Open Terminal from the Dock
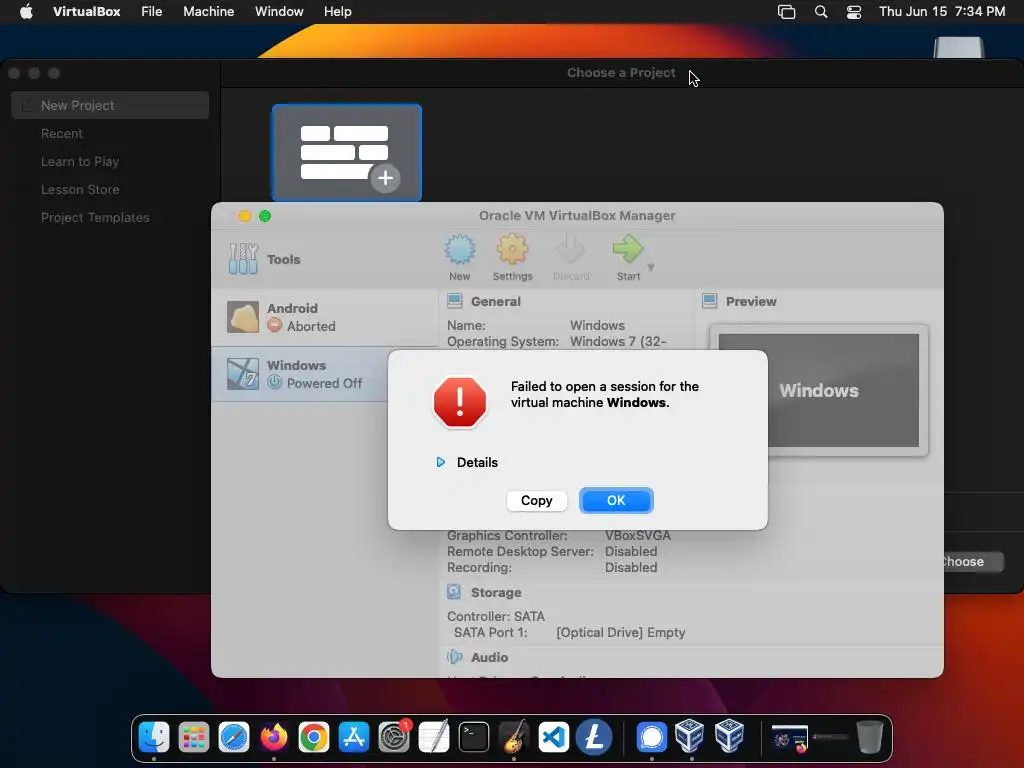The width and height of the screenshot is (1024, 768). tap(473, 737)
